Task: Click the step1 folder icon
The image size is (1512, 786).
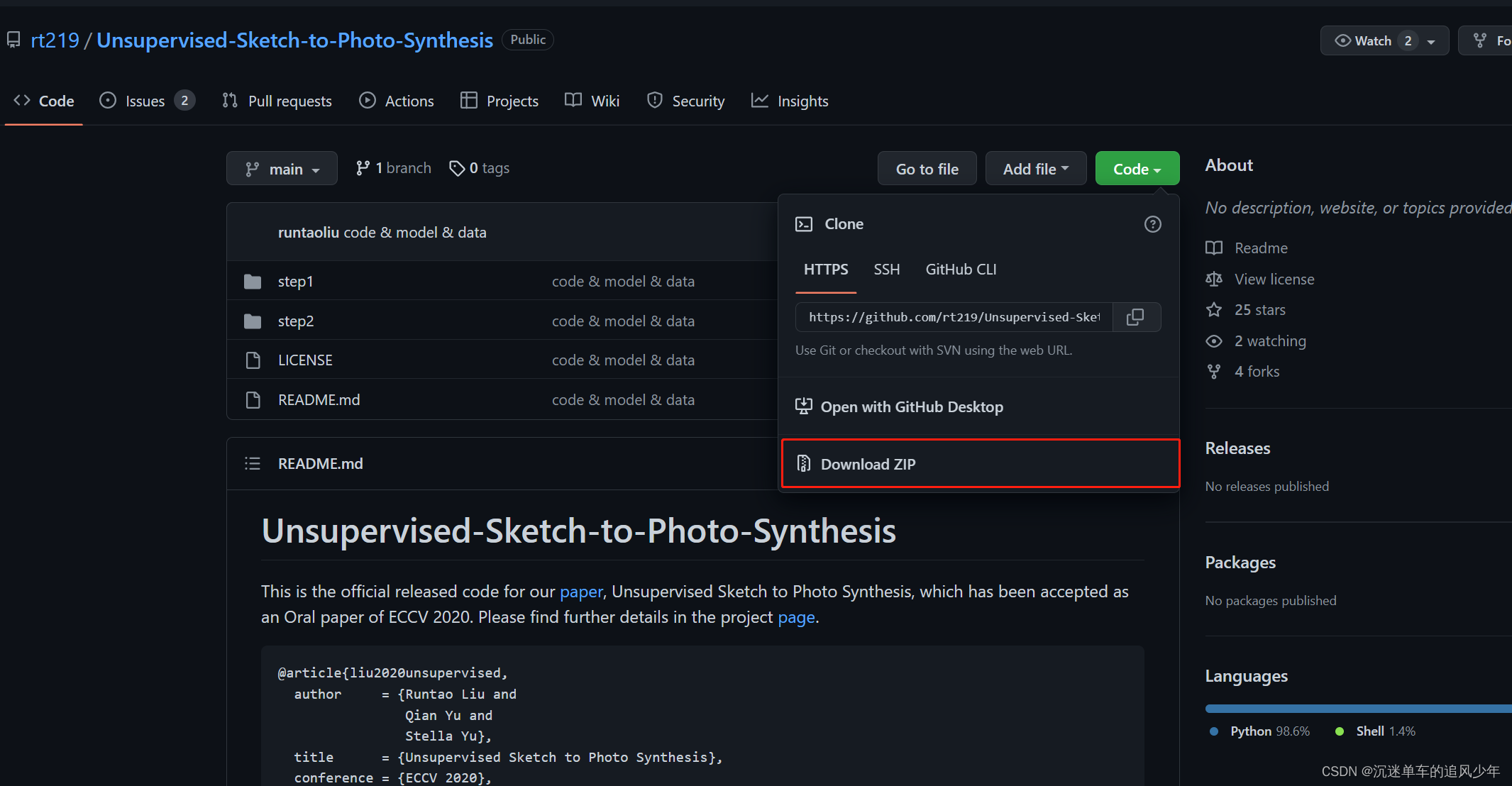Action: click(x=253, y=282)
